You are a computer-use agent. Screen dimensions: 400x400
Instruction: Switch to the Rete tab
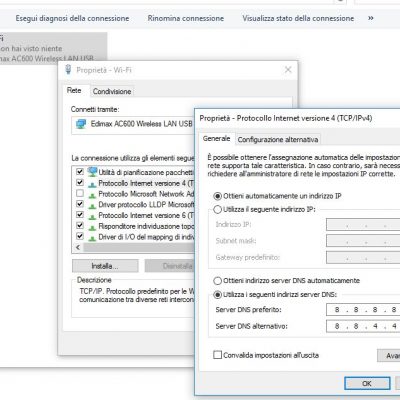(x=74, y=90)
